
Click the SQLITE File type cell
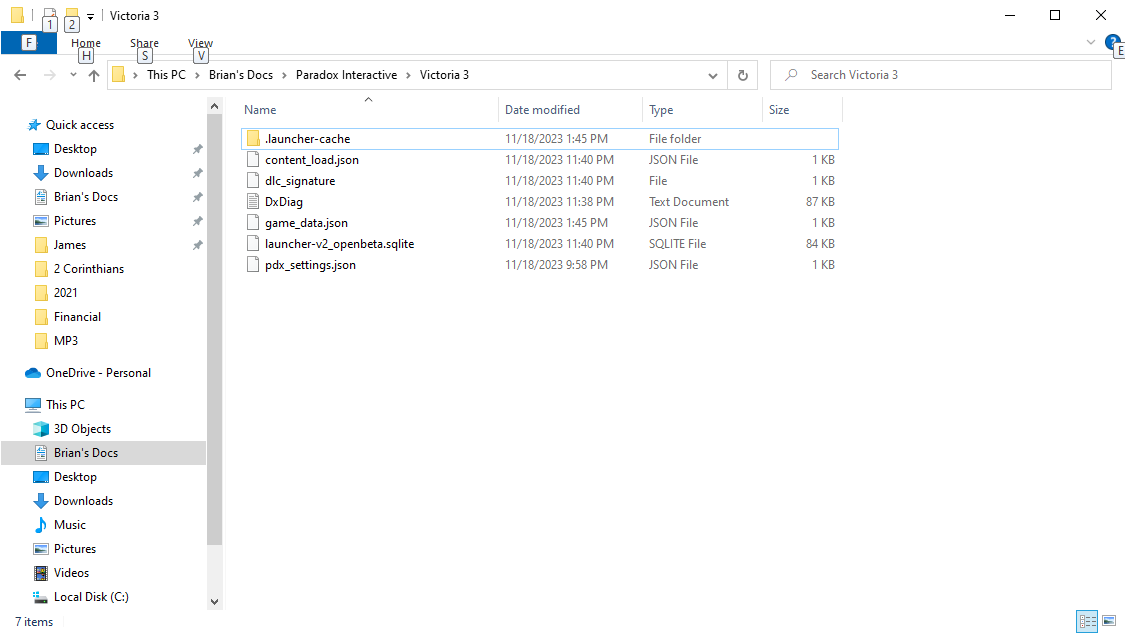(677, 244)
